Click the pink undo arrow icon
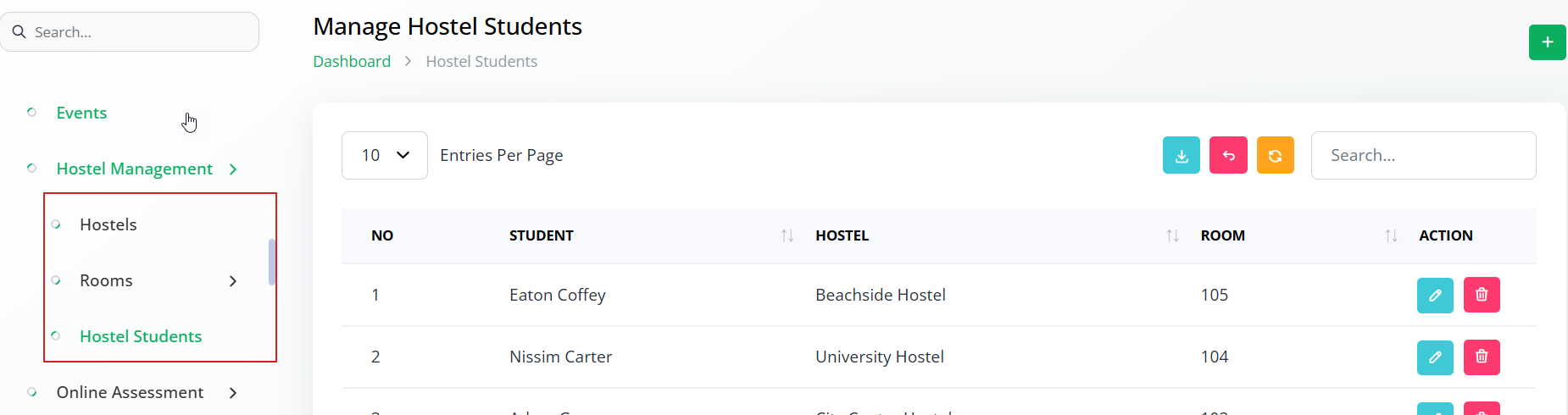Image resolution: width=1568 pixels, height=415 pixels. (1228, 155)
